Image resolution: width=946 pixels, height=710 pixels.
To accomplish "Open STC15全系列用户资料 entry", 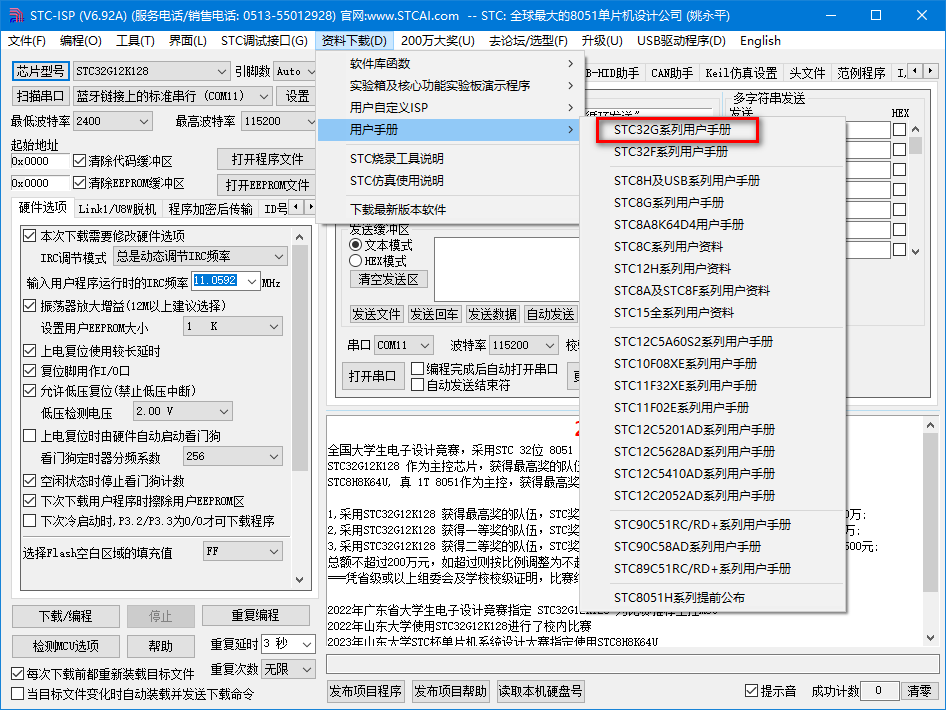I will click(673, 312).
